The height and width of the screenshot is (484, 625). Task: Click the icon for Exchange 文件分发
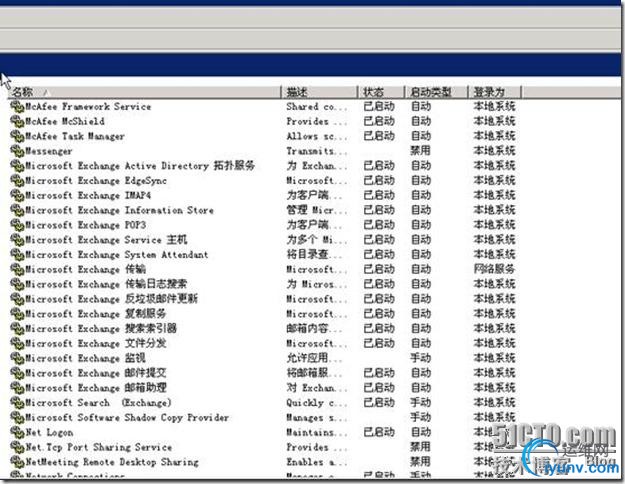17,343
